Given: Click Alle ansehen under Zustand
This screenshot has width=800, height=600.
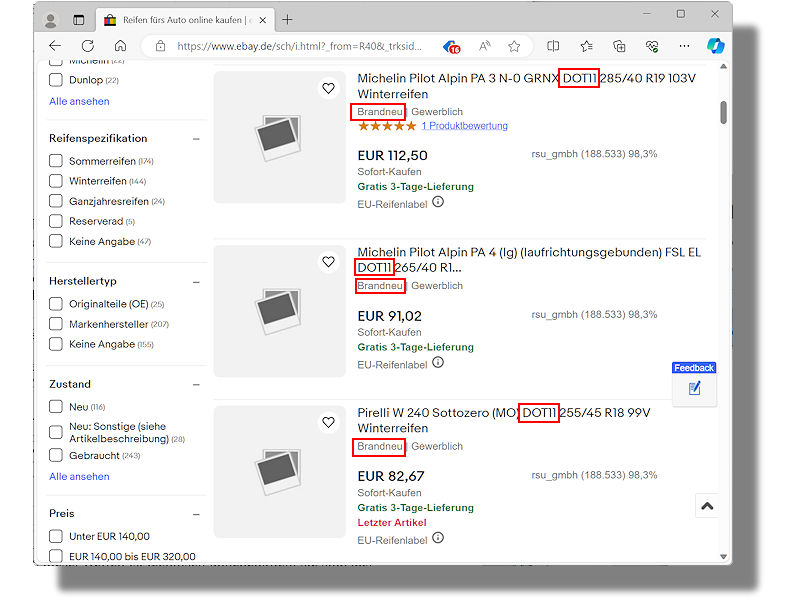Looking at the screenshot, I should click(79, 477).
